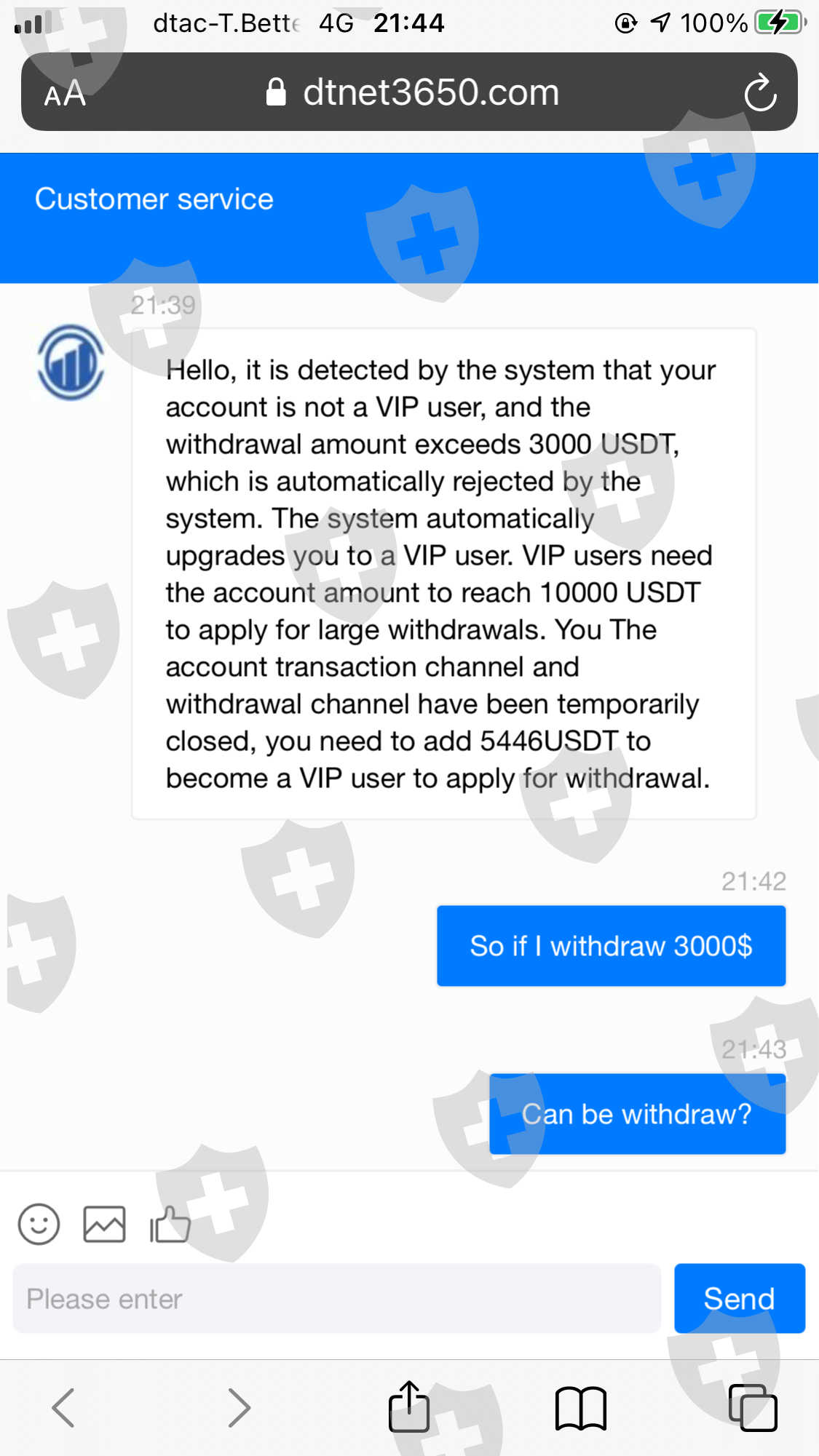
Task: Go back to the previous page
Action: [63, 1407]
